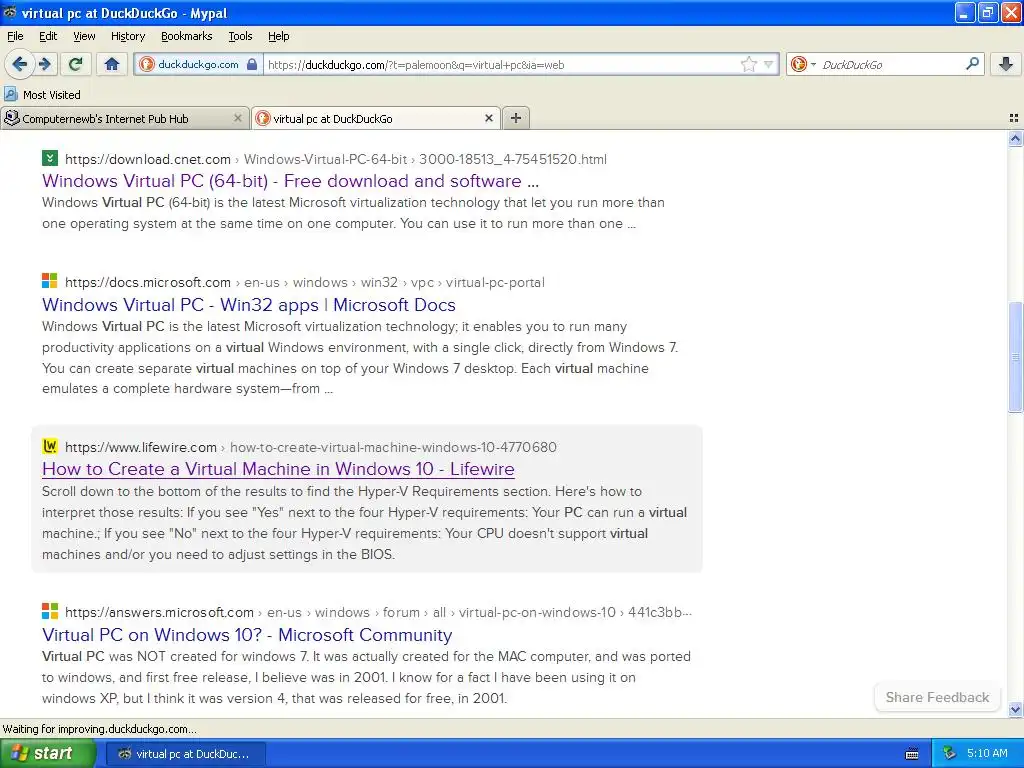Open a new tab with plus button
The image size is (1024, 768).
point(516,118)
